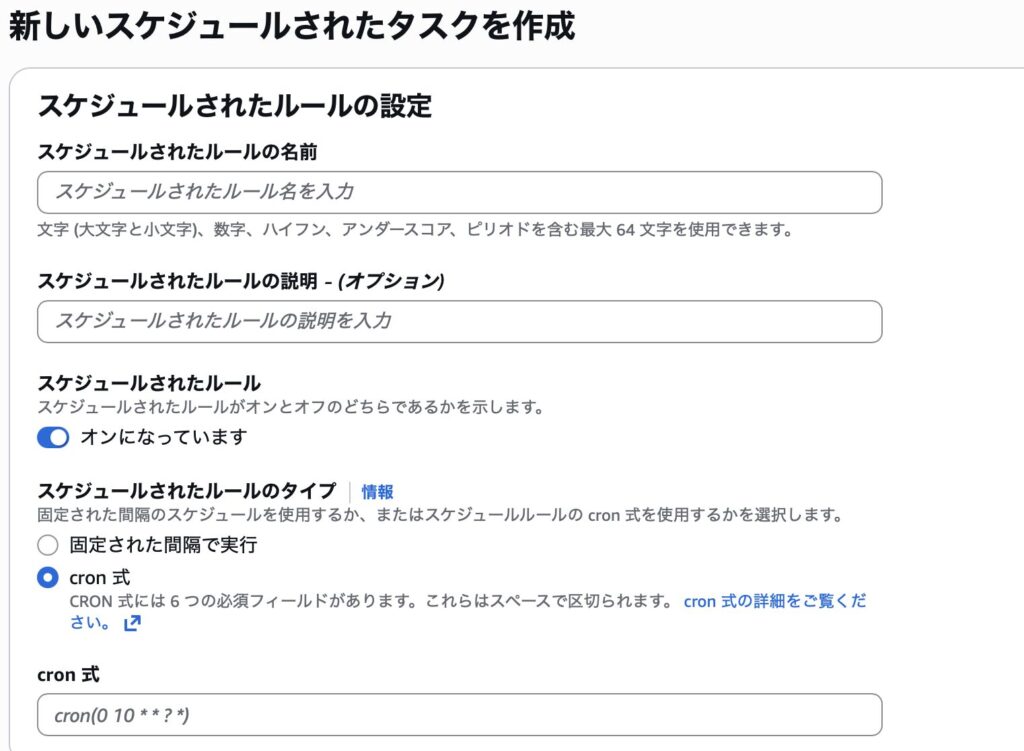
Task: Toggle the scheduled rule on/off switch
Action: [53, 437]
